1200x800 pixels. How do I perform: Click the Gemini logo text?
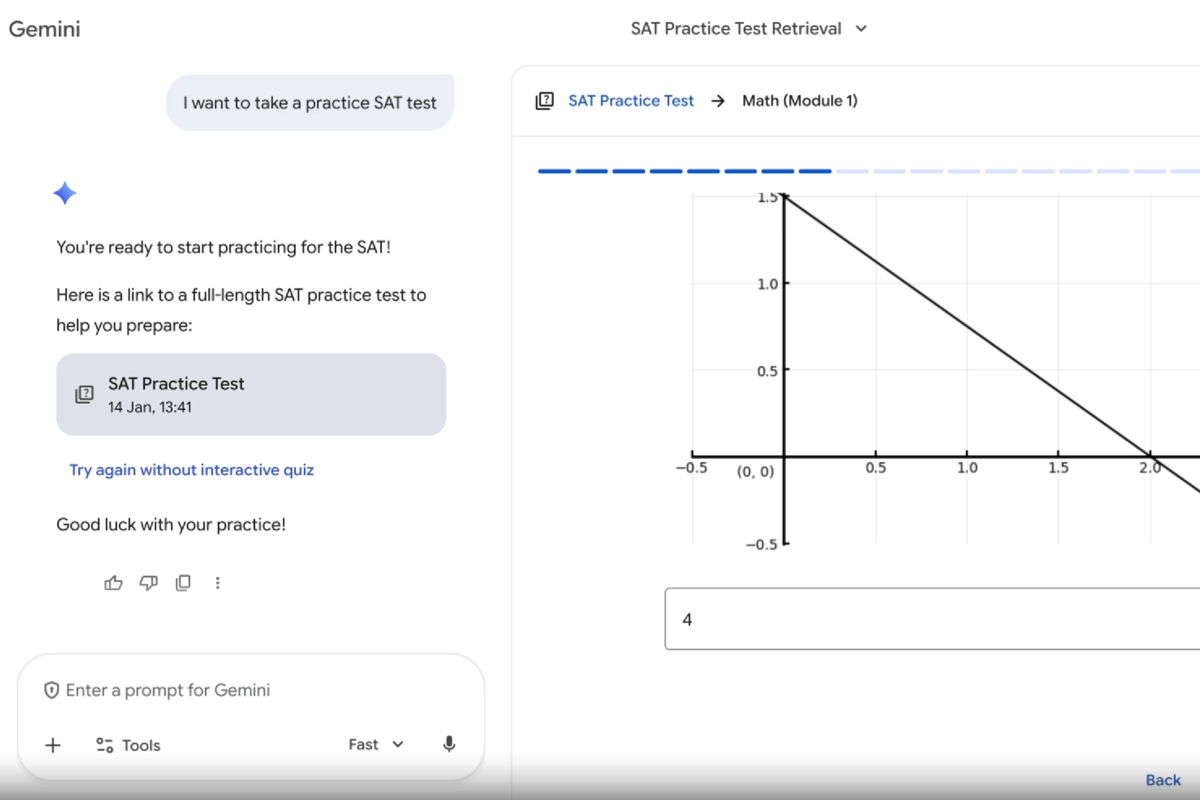pos(45,29)
